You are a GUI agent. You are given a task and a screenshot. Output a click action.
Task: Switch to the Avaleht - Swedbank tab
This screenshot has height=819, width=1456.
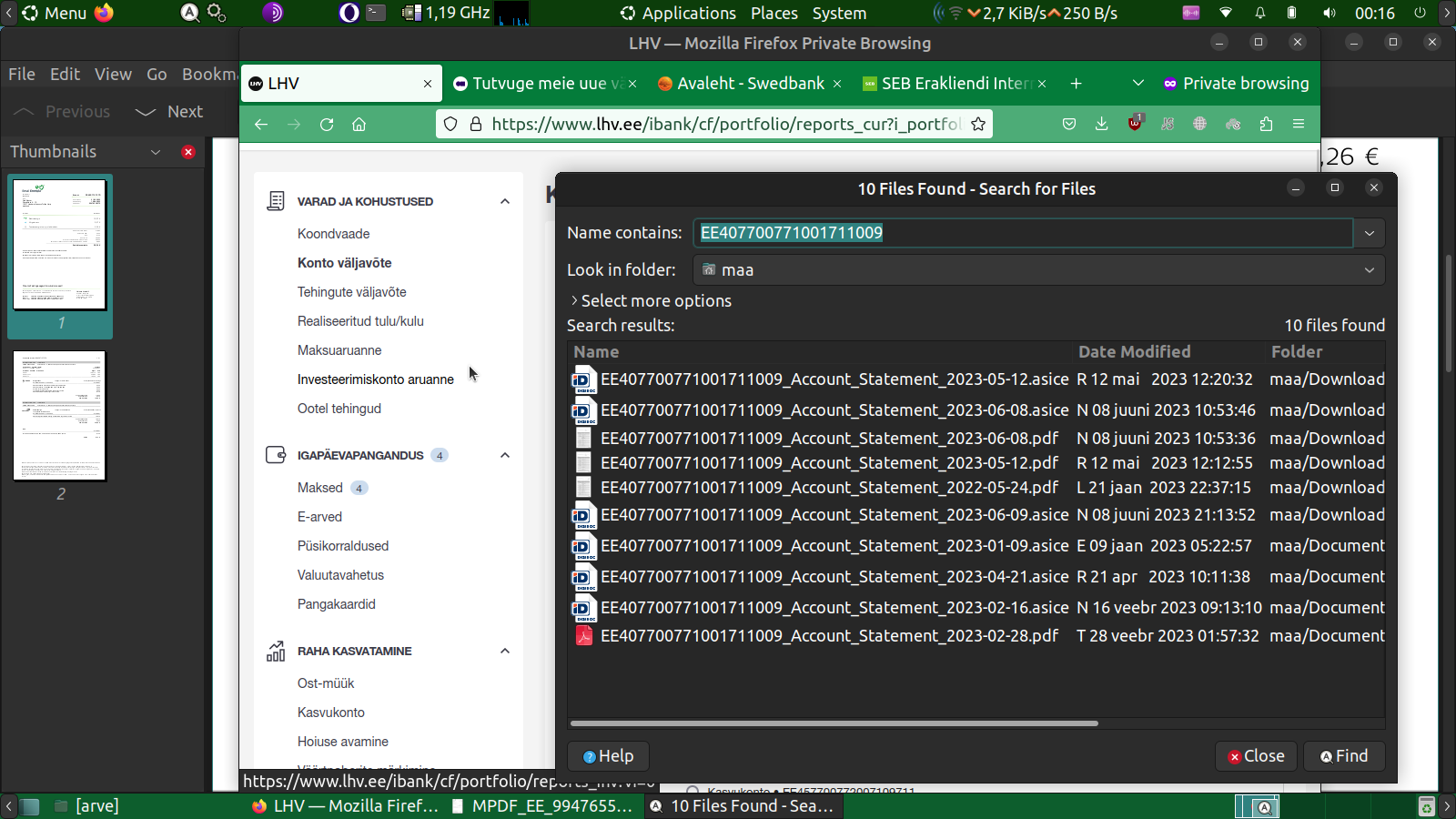coord(750,84)
